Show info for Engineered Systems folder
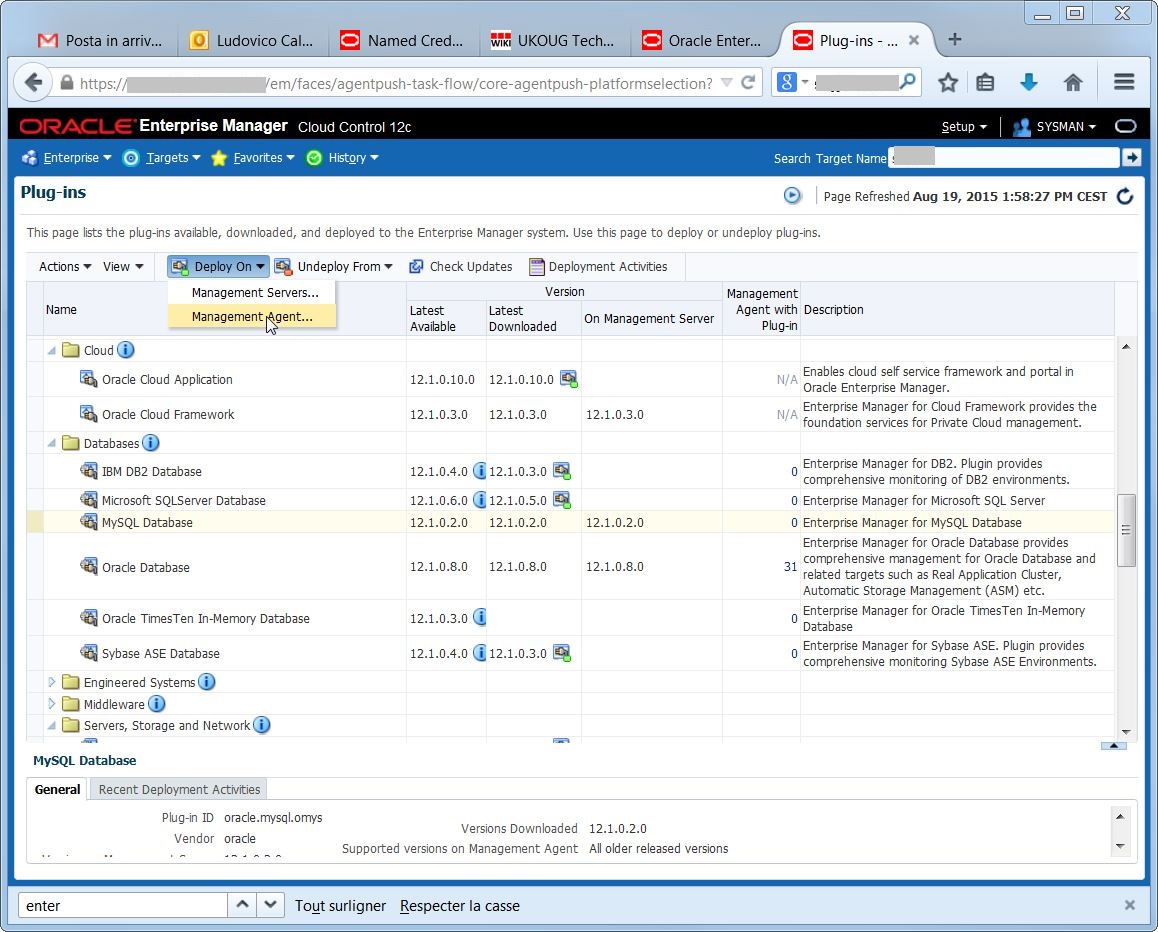The height and width of the screenshot is (932, 1158). coord(207,682)
